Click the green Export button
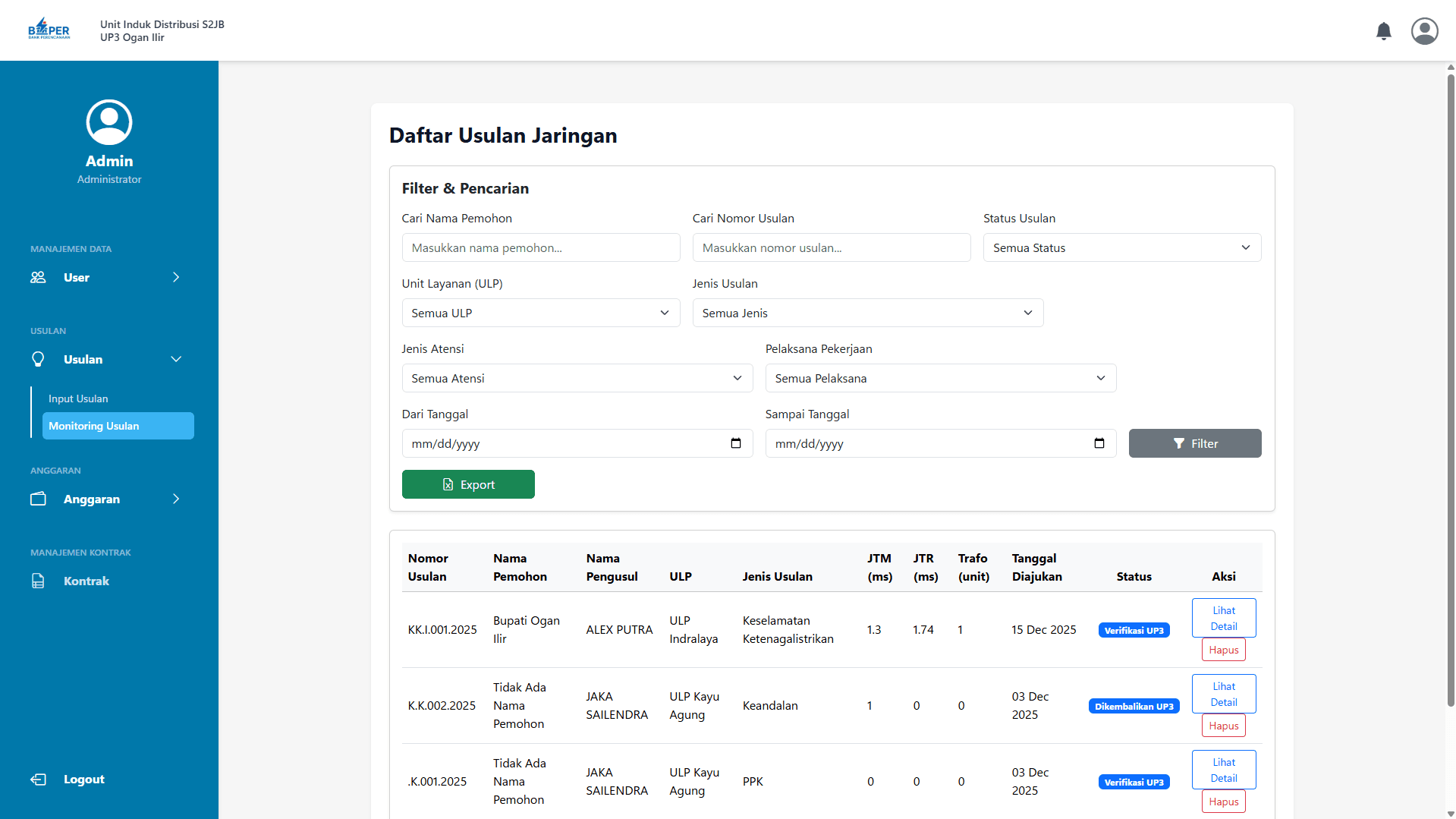 click(x=468, y=484)
